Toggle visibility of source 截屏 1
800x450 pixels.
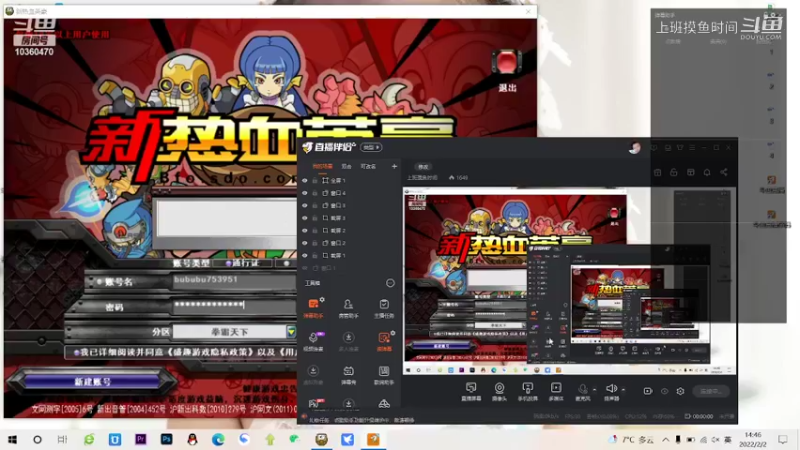[305, 256]
